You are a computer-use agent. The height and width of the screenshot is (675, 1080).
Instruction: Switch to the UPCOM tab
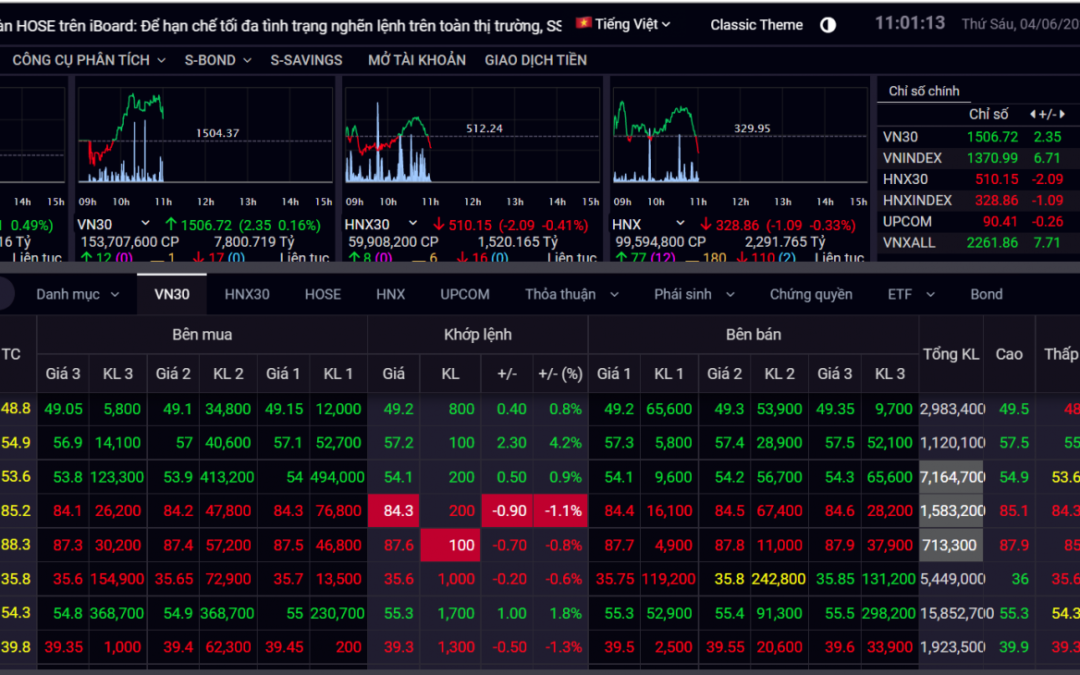pyautogui.click(x=465, y=294)
